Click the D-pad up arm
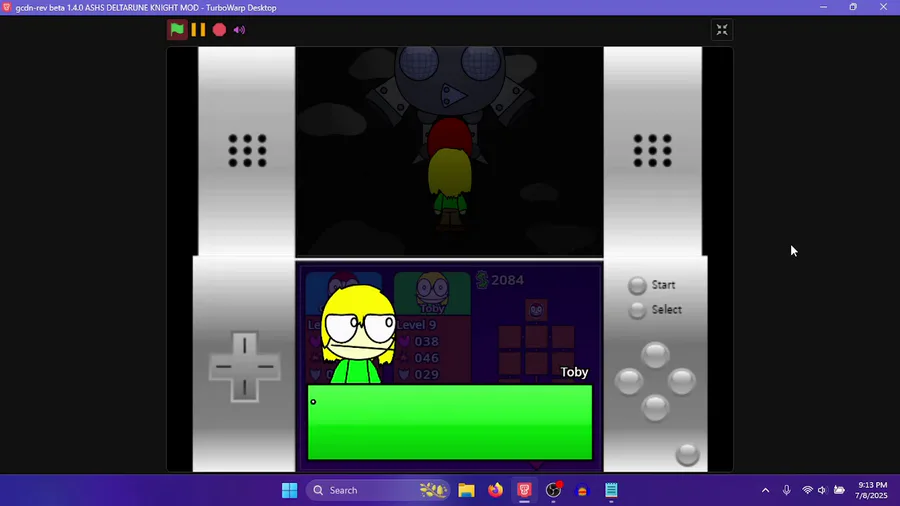The image size is (900, 506). coord(245,344)
